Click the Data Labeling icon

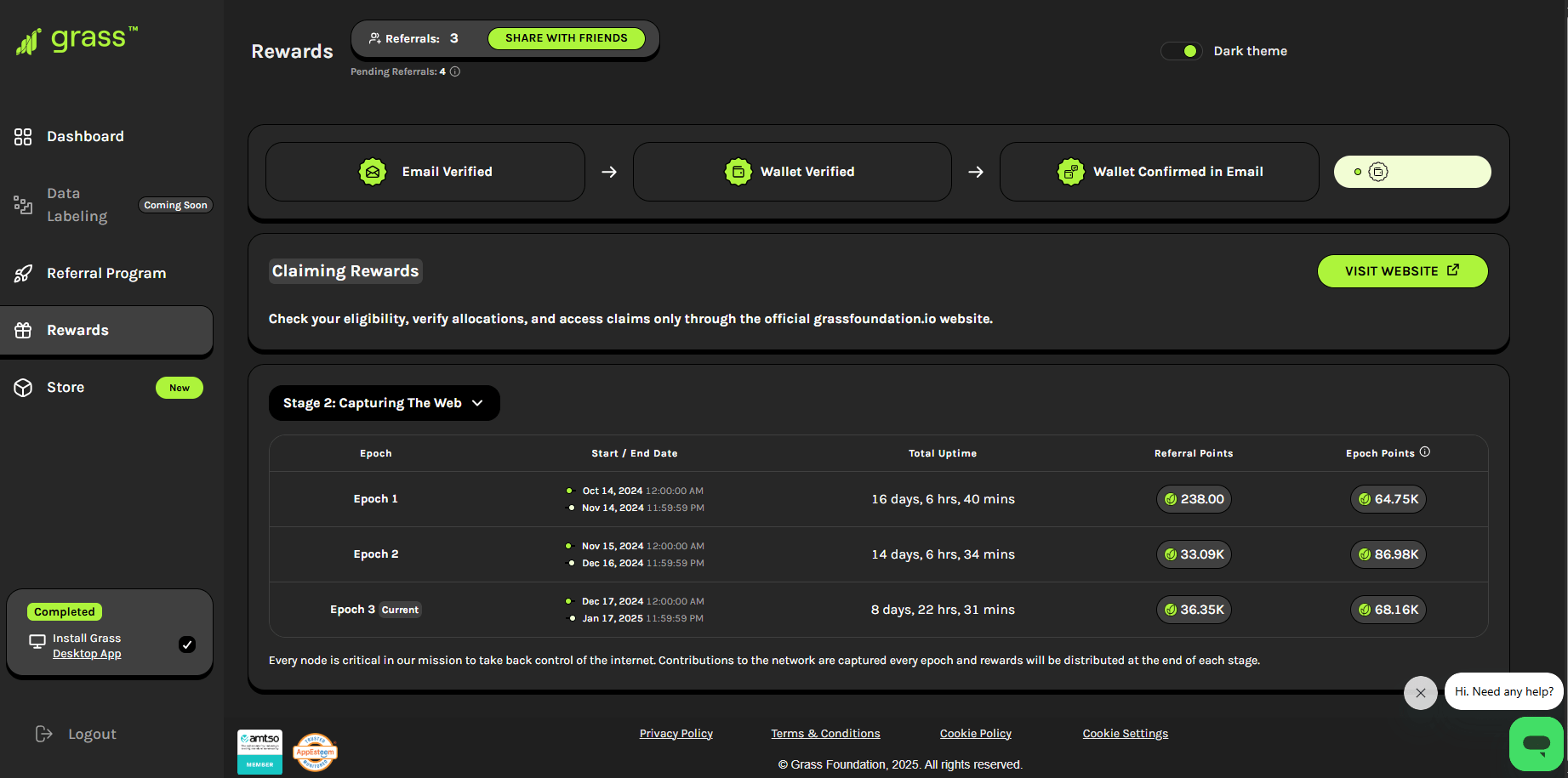23,205
